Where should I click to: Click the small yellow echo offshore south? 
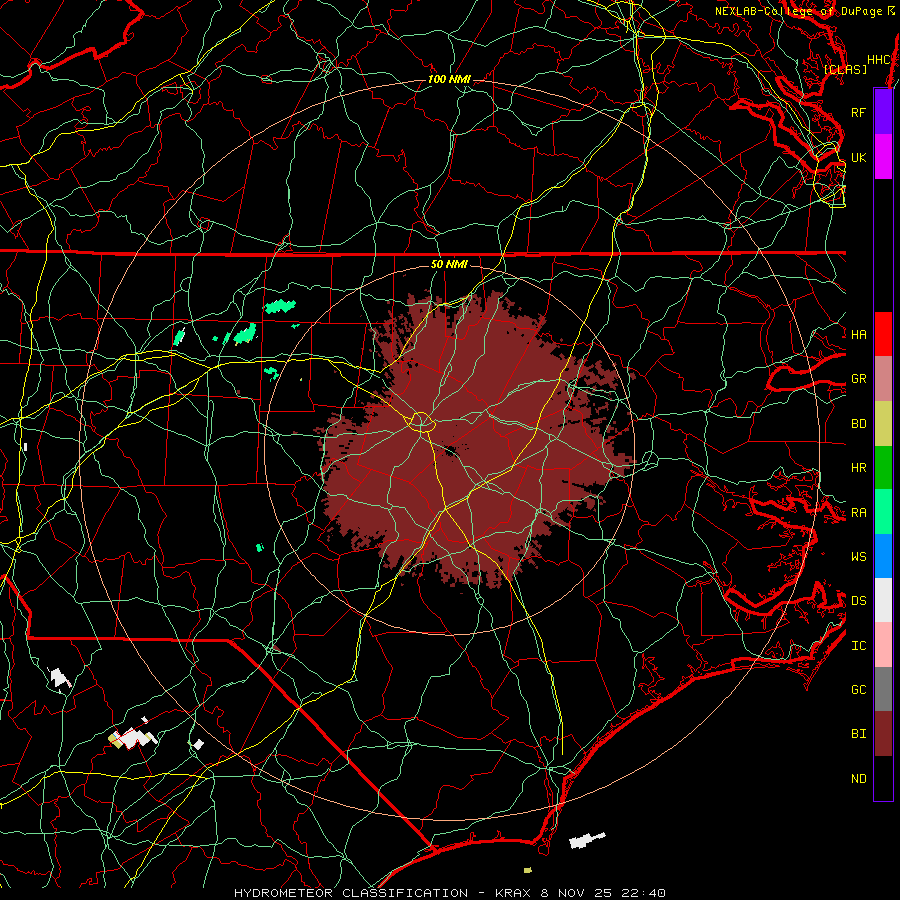[527, 870]
